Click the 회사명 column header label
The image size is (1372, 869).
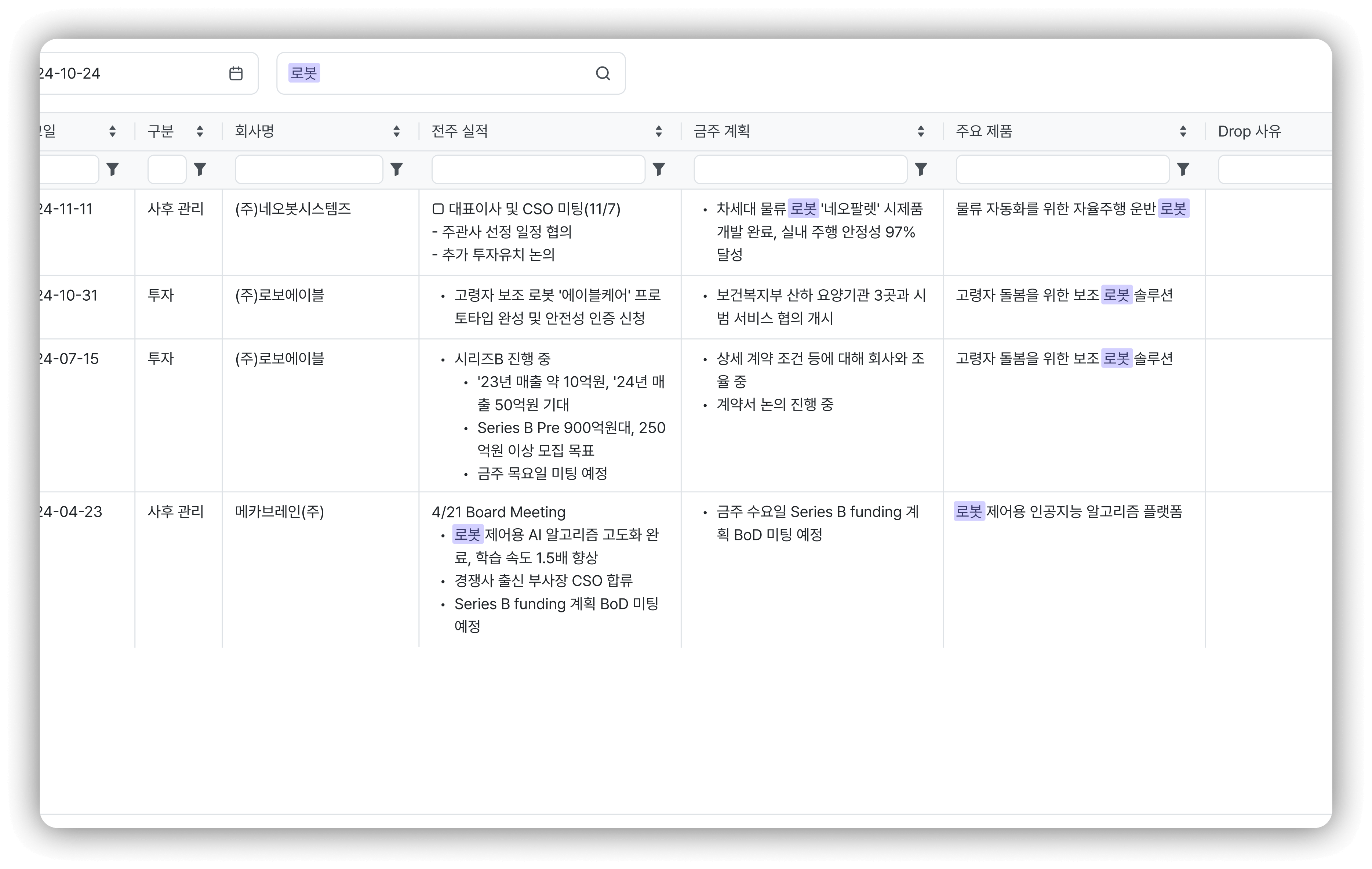pos(255,131)
